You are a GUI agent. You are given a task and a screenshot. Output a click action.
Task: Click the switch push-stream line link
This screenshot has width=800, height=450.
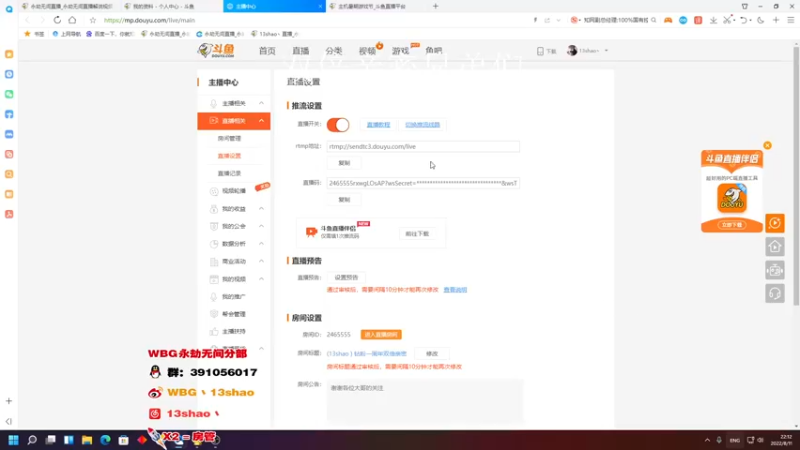coord(422,124)
